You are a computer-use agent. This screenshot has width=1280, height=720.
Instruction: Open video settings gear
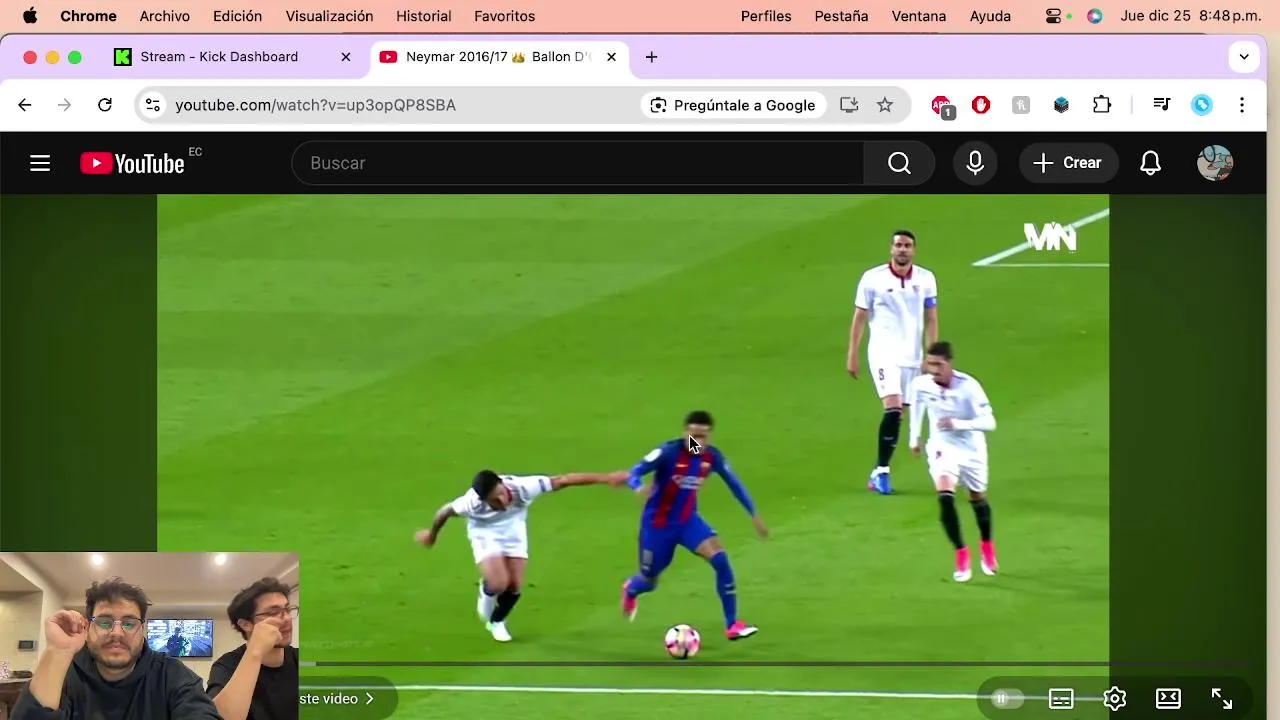click(x=1115, y=699)
